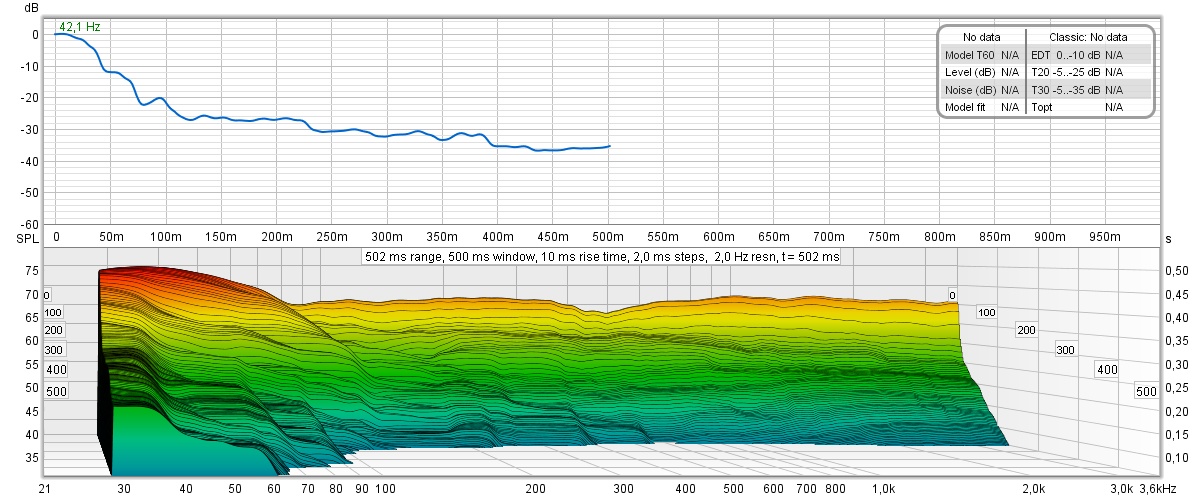Click the waterfall settings caption starting "502 ms range"
The height and width of the screenshot is (500, 1200).
(601, 257)
